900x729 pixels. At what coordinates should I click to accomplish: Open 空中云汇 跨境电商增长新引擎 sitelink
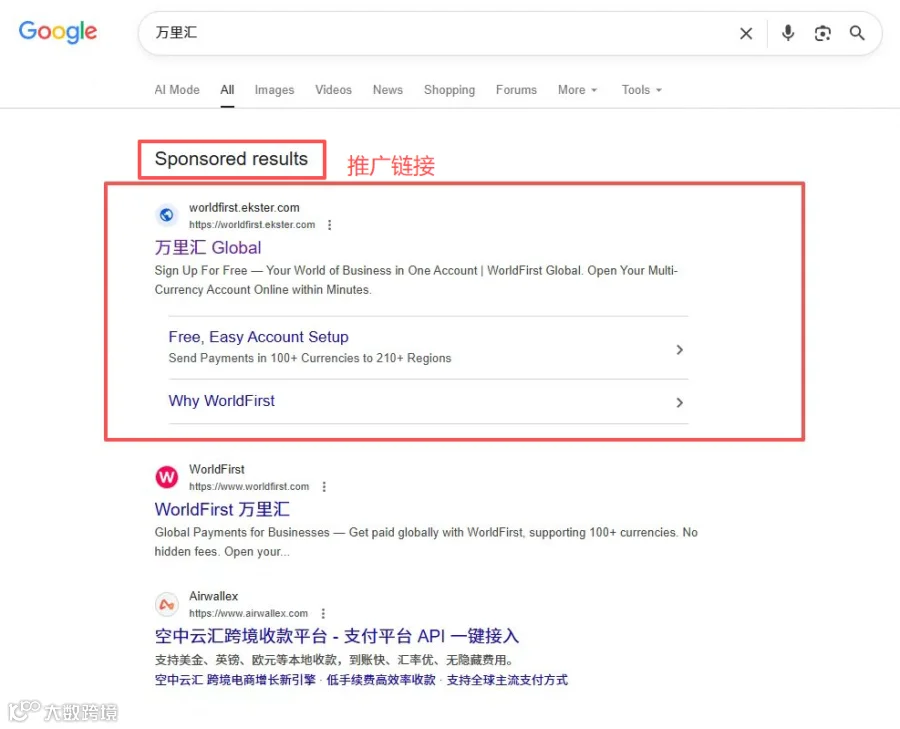[x=235, y=680]
